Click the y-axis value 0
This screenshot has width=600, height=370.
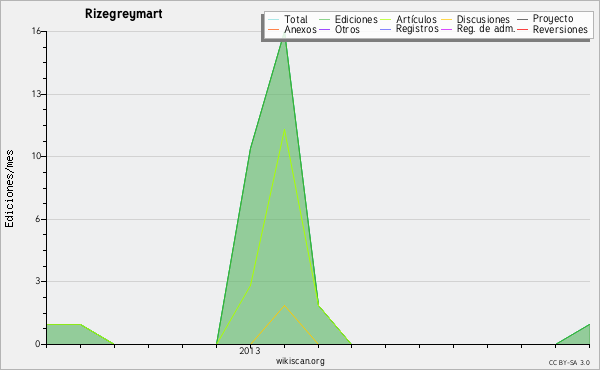(38, 344)
